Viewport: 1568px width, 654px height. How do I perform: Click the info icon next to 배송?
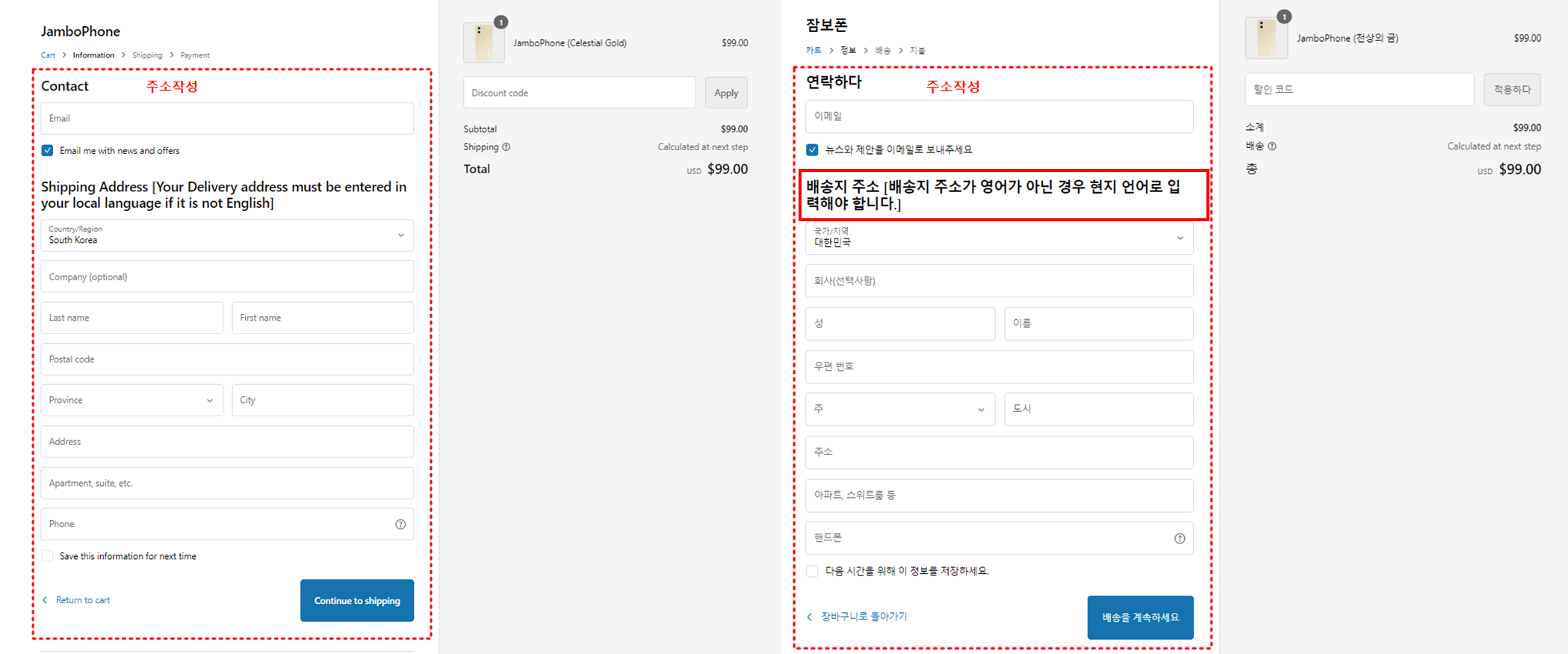1272,146
